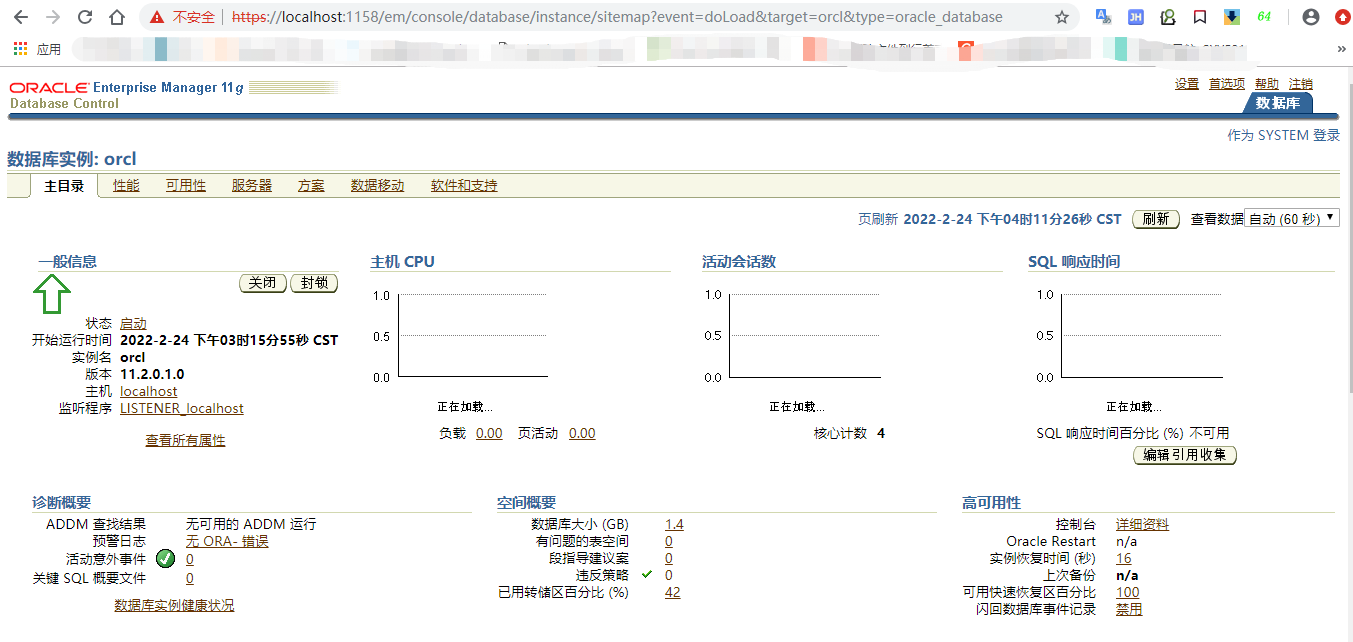The width and height of the screenshot is (1353, 642).
Task: Open the 查看数据 auto refresh dropdown
Action: 1291,219
